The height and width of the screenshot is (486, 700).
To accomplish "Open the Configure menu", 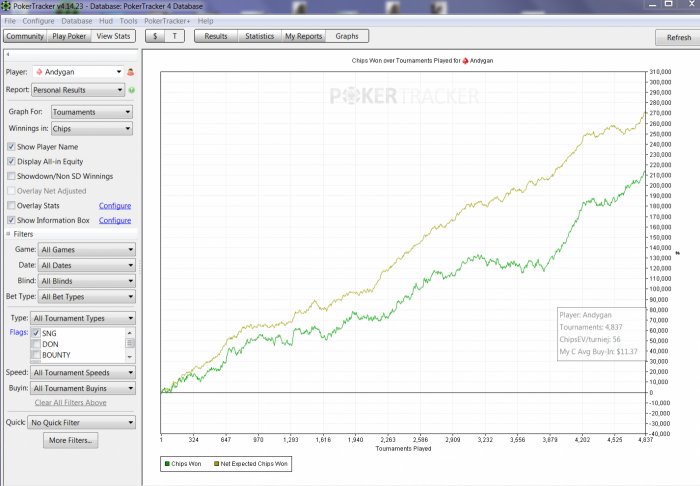I will click(x=38, y=21).
